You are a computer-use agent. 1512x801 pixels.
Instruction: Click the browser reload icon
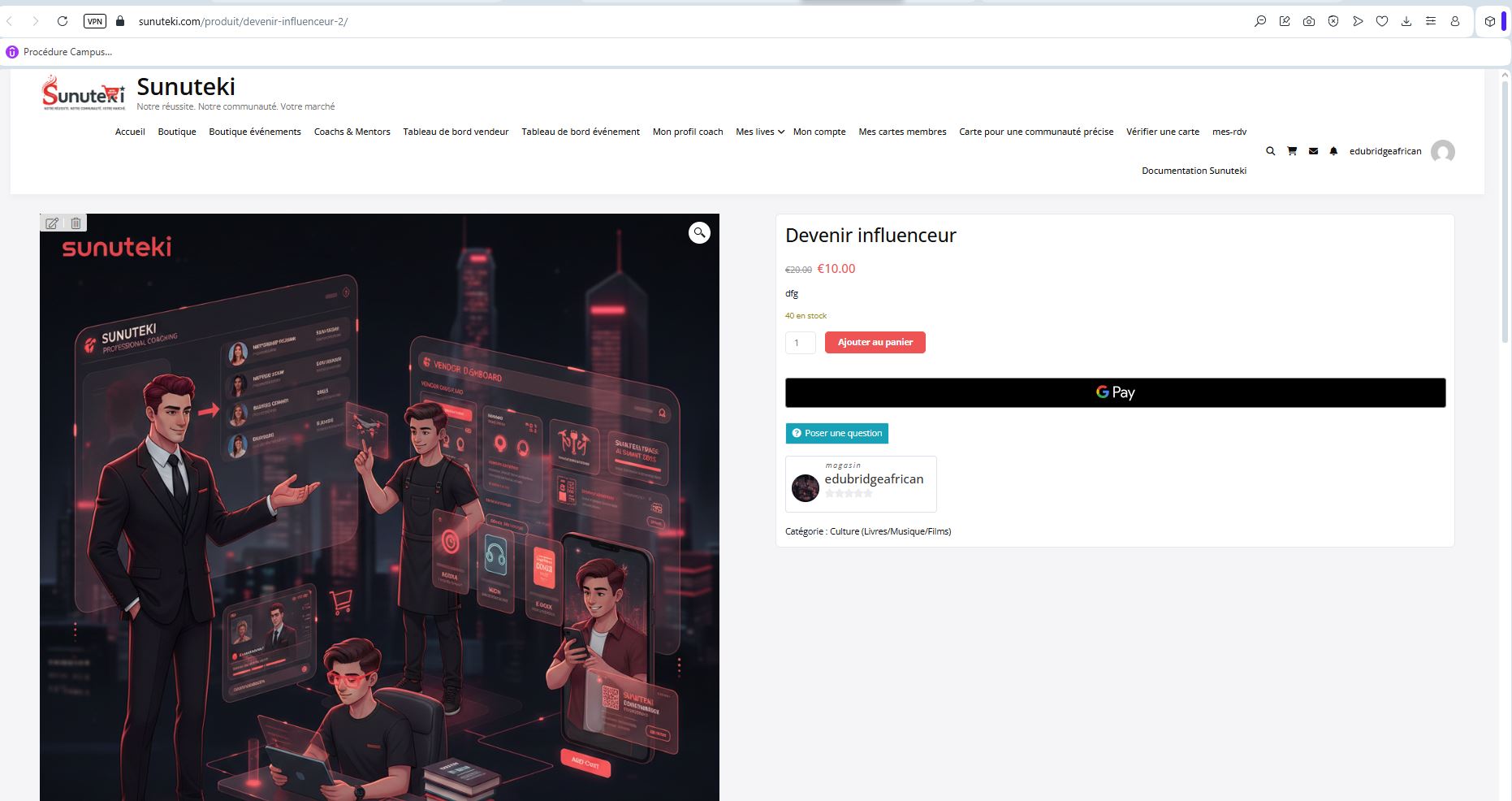[x=63, y=21]
